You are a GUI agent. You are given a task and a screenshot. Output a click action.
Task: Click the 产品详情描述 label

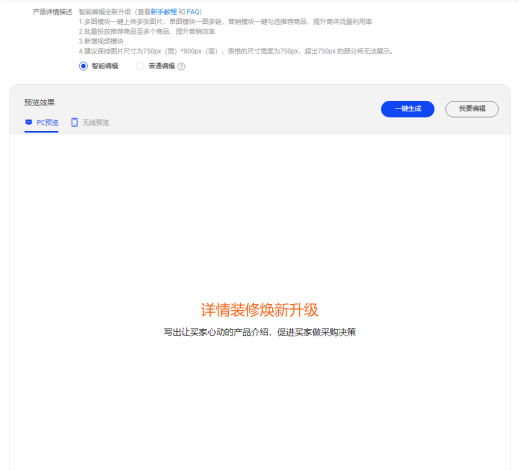[52, 12]
